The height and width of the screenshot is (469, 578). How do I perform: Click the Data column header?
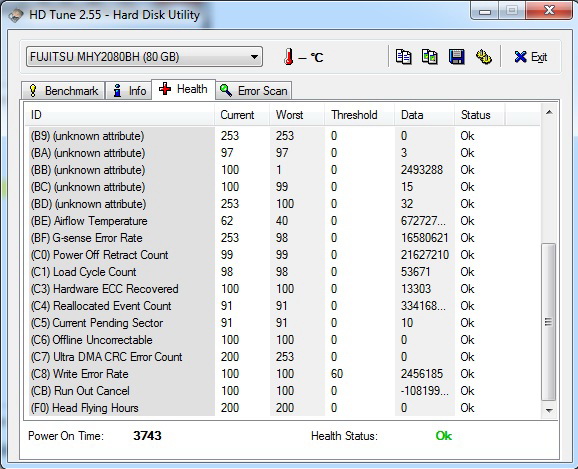pyautogui.click(x=425, y=115)
